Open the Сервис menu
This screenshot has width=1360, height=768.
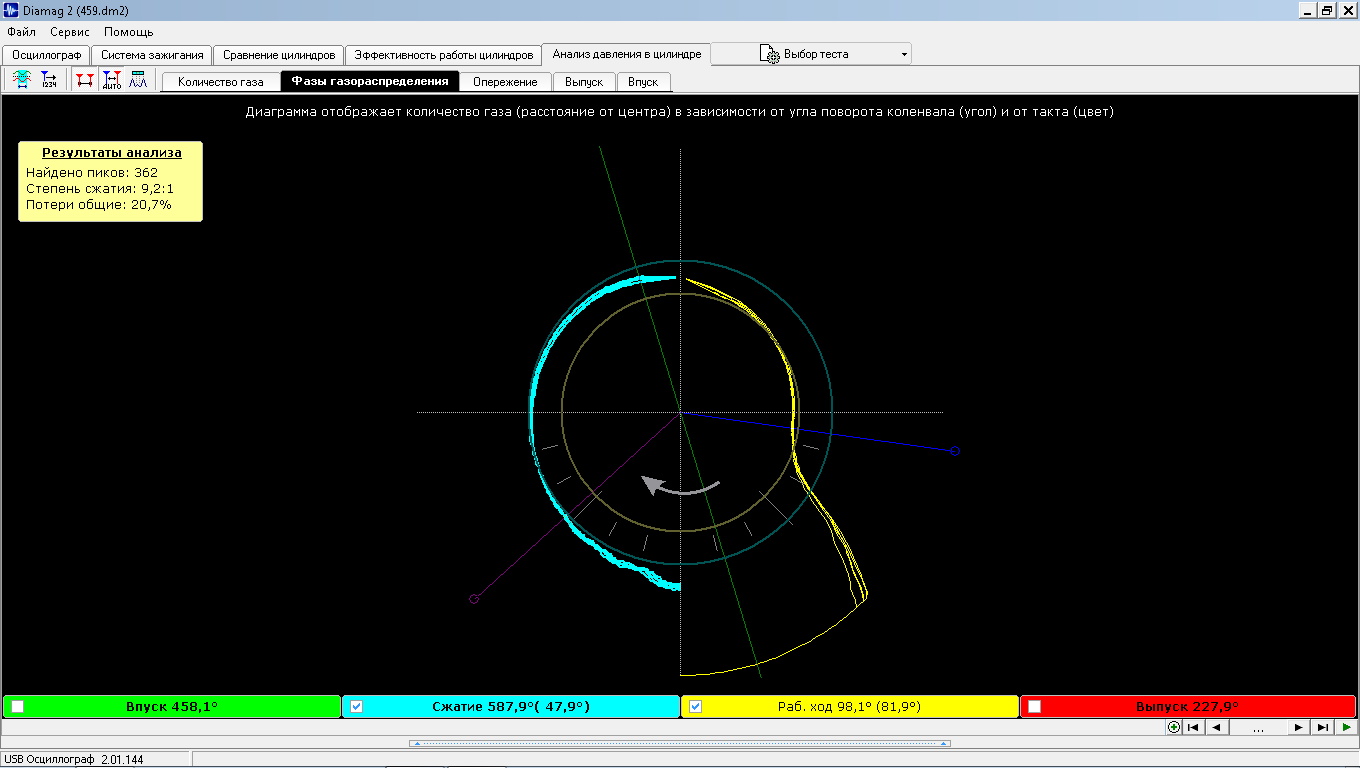point(70,32)
